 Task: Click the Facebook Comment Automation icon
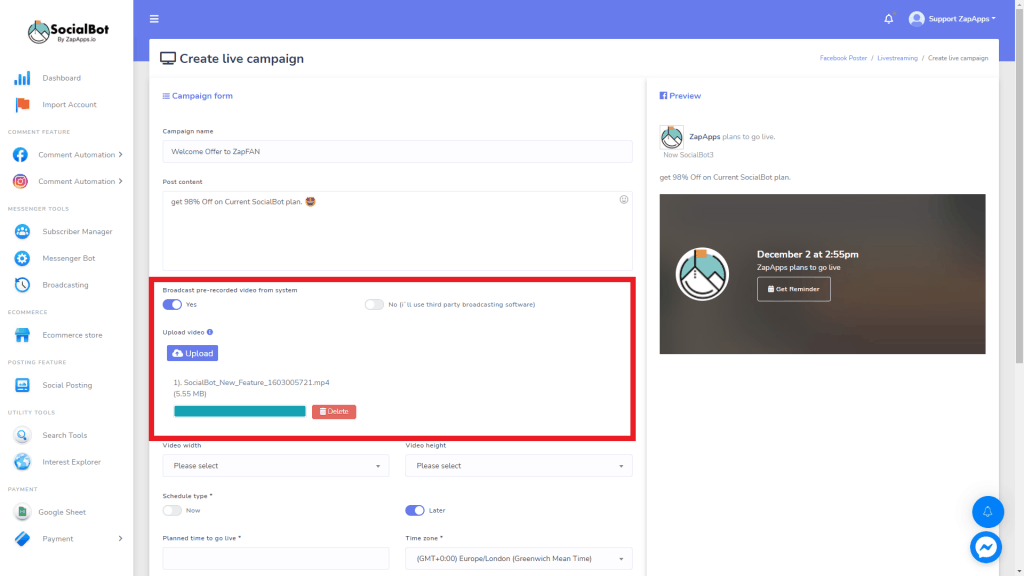coord(20,155)
